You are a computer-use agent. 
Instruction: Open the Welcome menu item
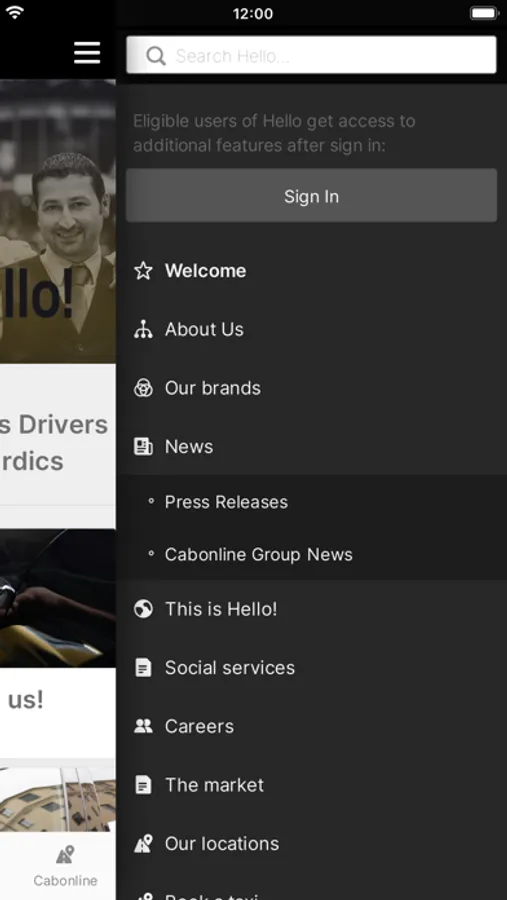(x=311, y=270)
